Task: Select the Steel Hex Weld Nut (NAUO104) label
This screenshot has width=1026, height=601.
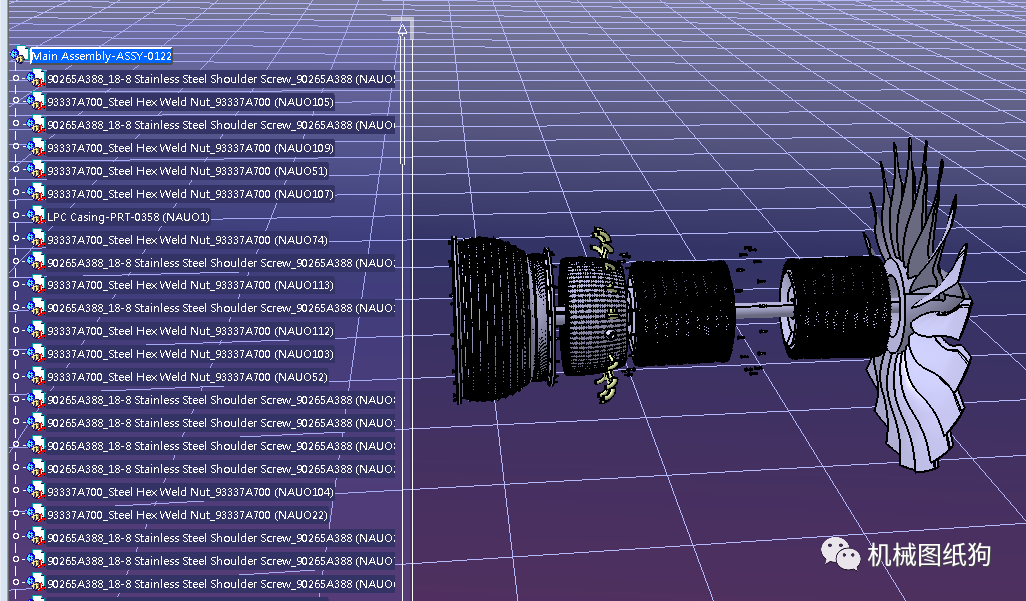Action: 190,492
